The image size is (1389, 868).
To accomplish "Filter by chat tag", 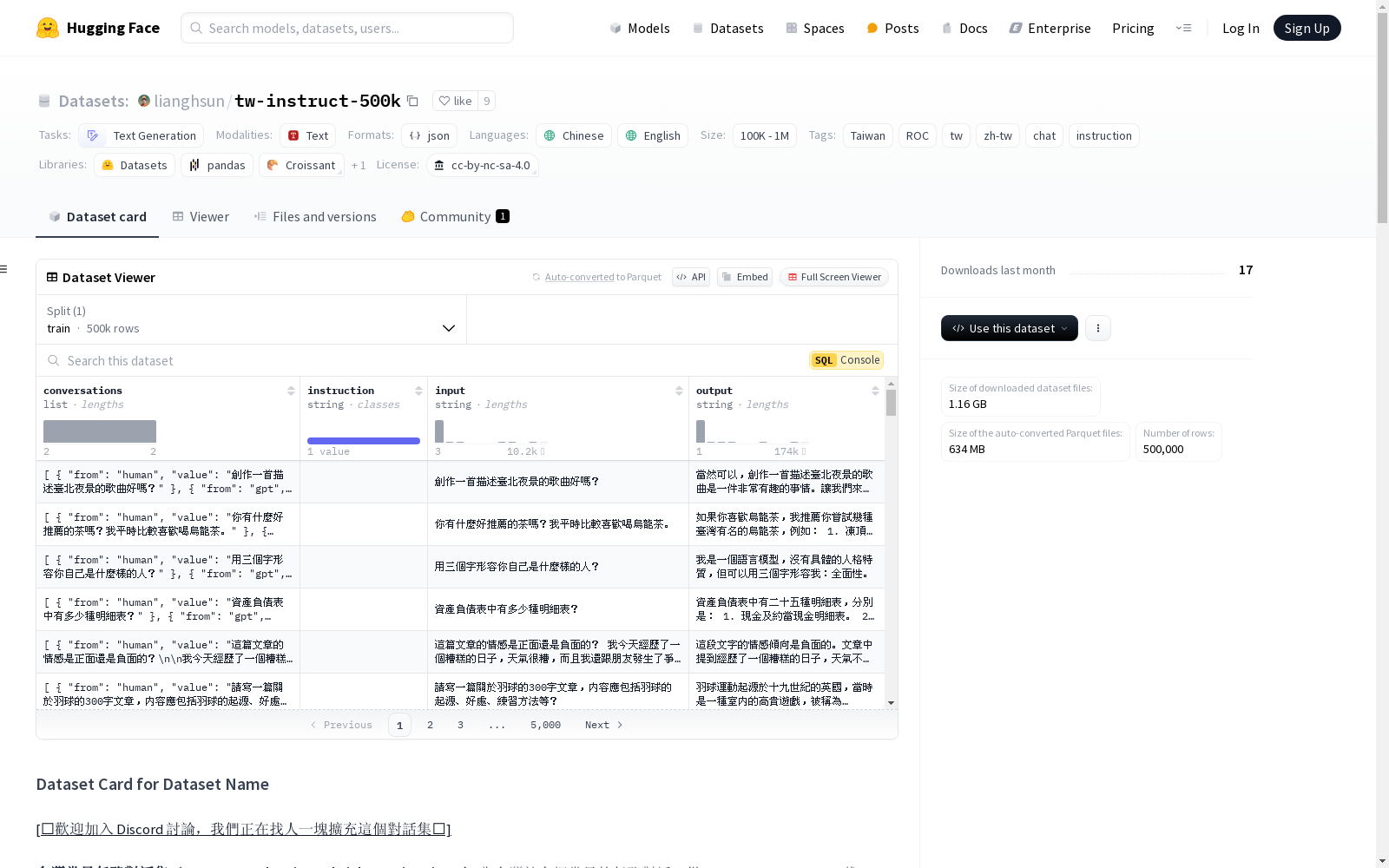I will click(x=1044, y=135).
